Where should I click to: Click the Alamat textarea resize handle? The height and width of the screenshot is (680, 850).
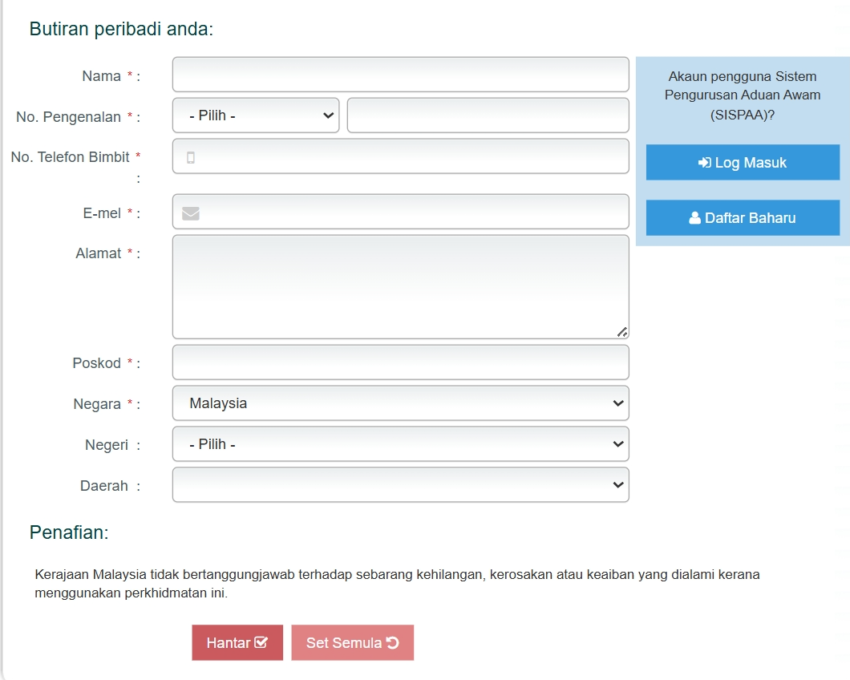[622, 332]
